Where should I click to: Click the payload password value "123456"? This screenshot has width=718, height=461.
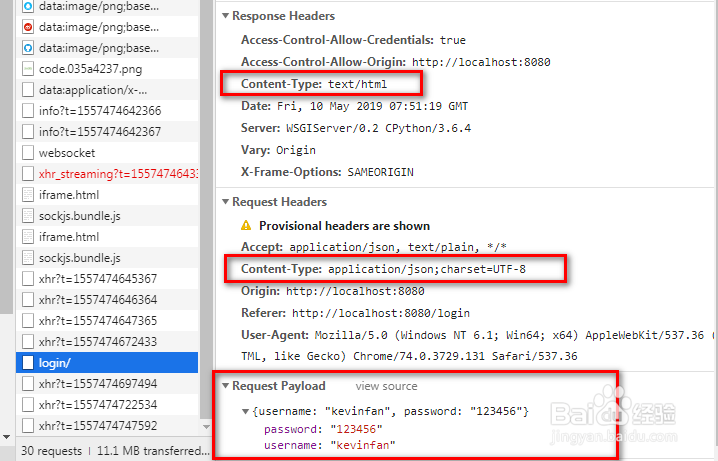click(356, 429)
